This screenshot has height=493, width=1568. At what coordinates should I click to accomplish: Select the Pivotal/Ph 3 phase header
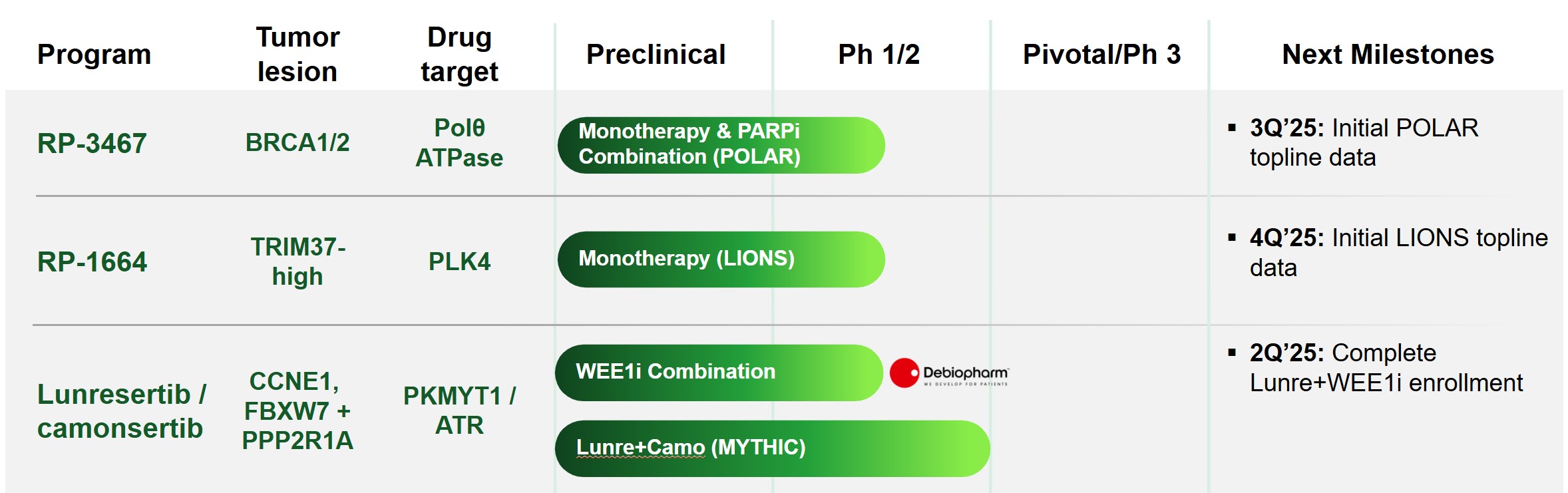1101,55
